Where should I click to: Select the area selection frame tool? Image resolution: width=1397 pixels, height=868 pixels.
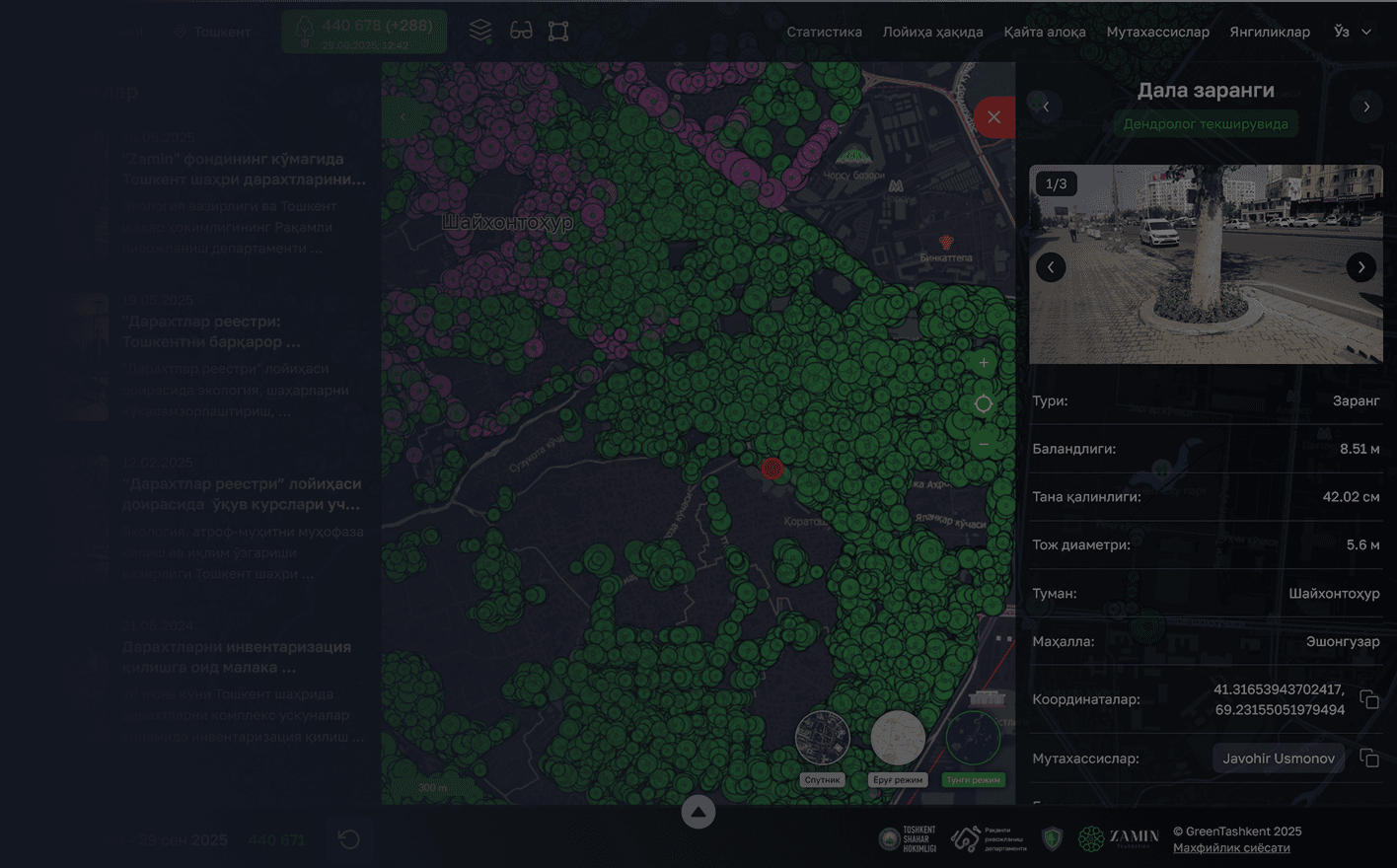tap(558, 31)
